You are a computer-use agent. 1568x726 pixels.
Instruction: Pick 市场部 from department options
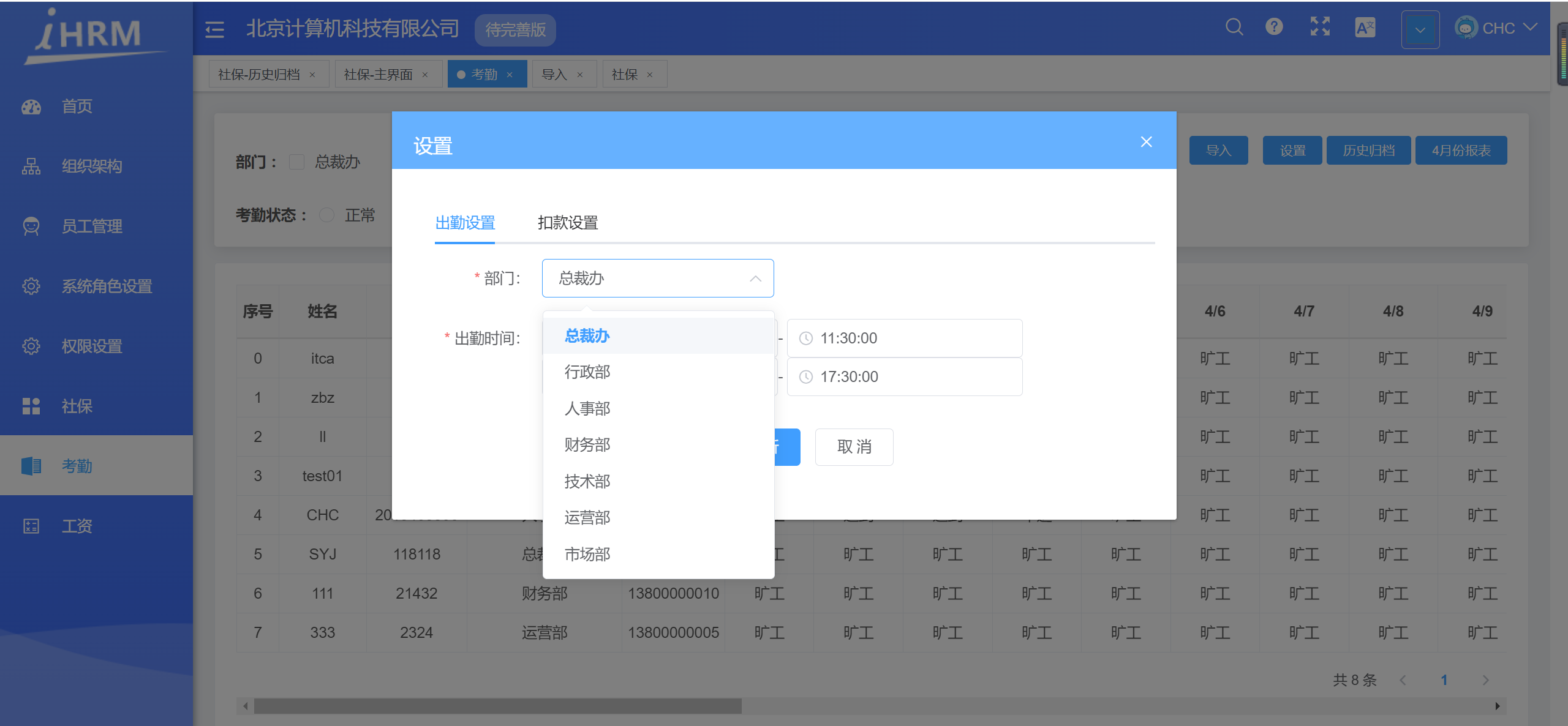click(x=658, y=555)
